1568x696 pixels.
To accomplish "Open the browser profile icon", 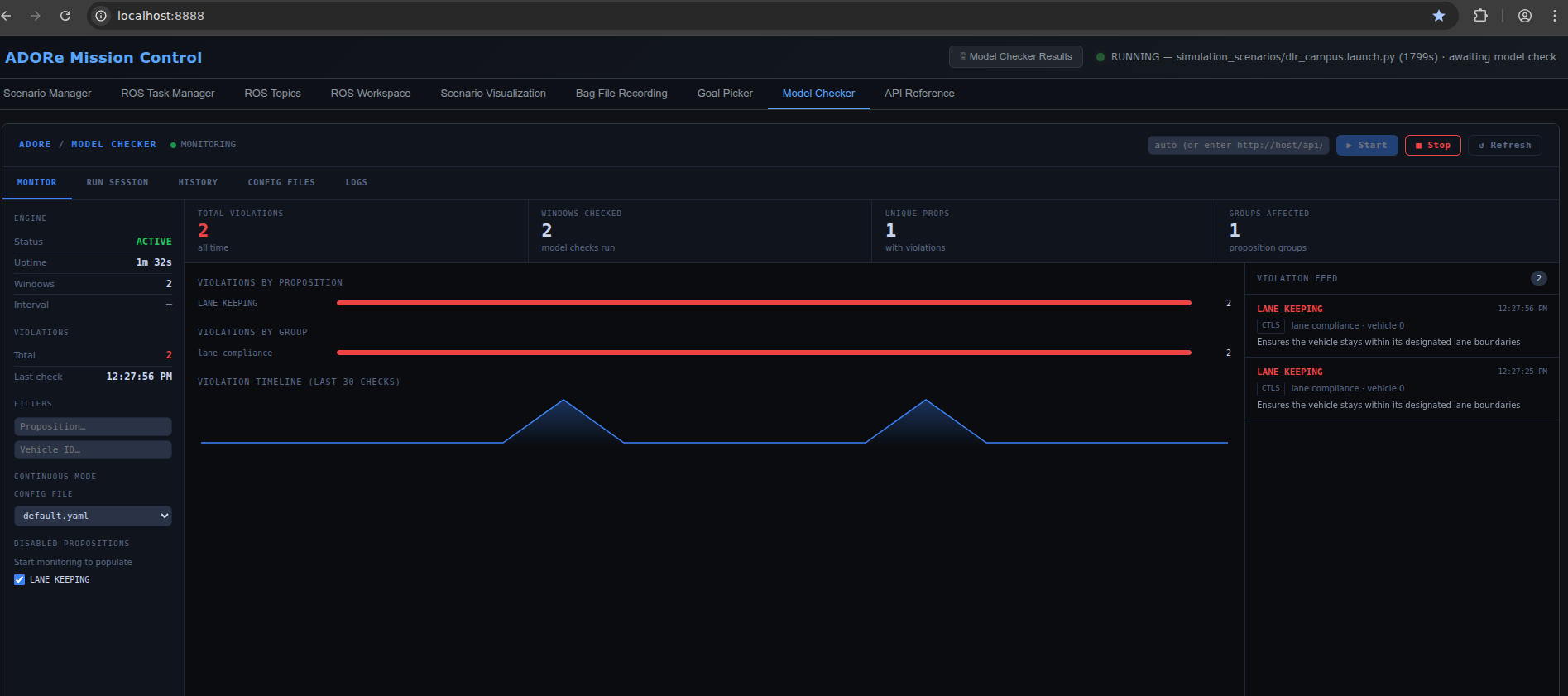I will click(x=1525, y=16).
